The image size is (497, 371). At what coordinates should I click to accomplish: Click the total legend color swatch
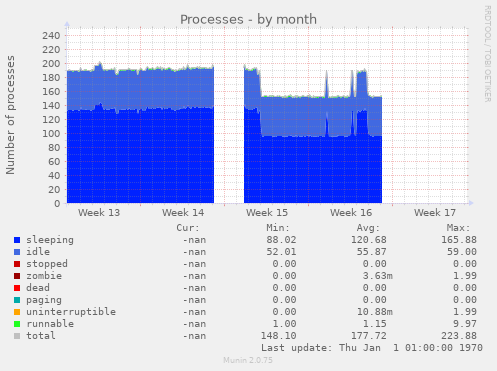17,336
